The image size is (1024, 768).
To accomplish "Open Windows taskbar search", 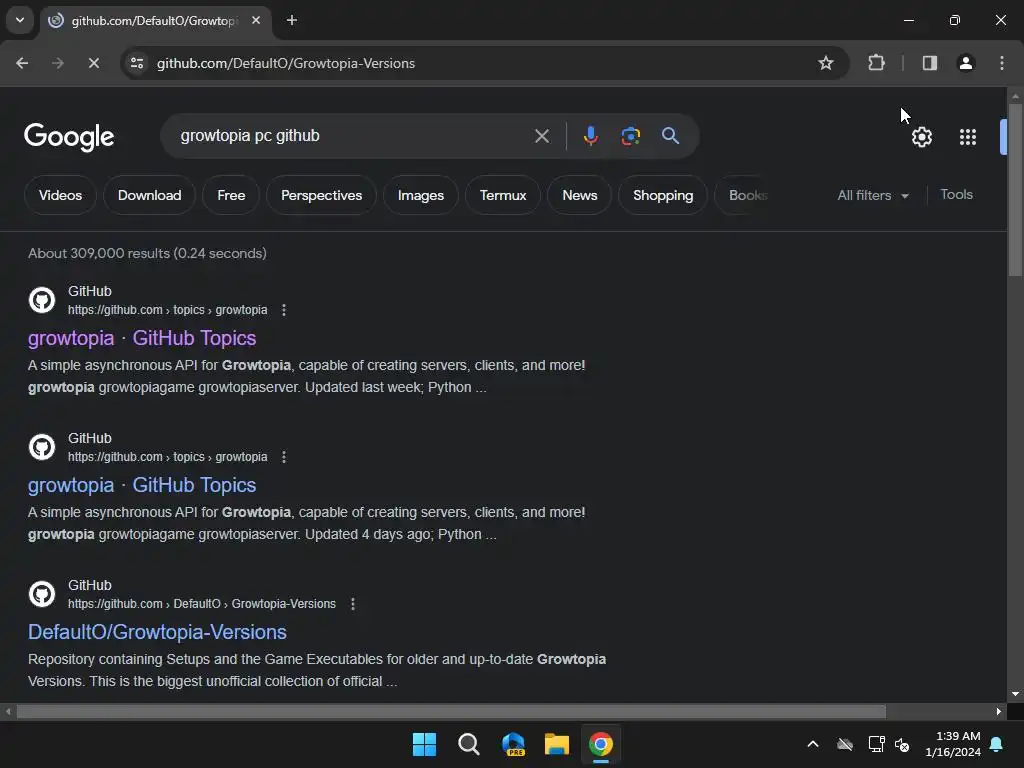I will click(x=469, y=744).
